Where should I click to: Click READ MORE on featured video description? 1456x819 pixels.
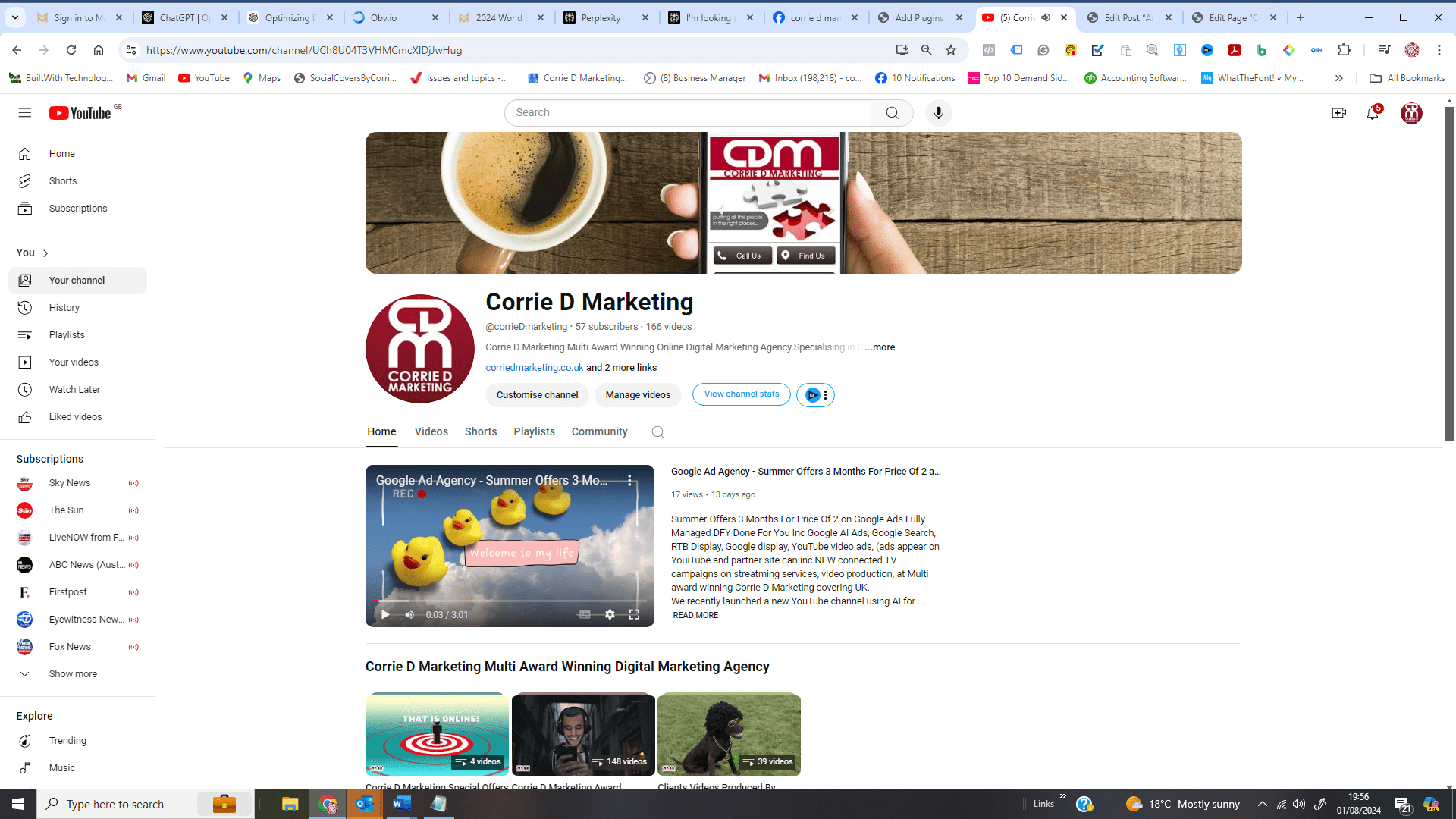point(695,616)
